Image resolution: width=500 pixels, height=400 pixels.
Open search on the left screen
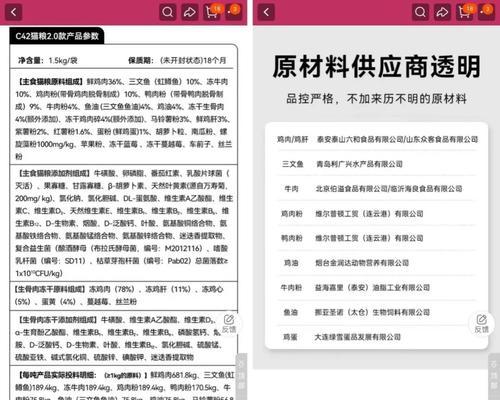167,12
